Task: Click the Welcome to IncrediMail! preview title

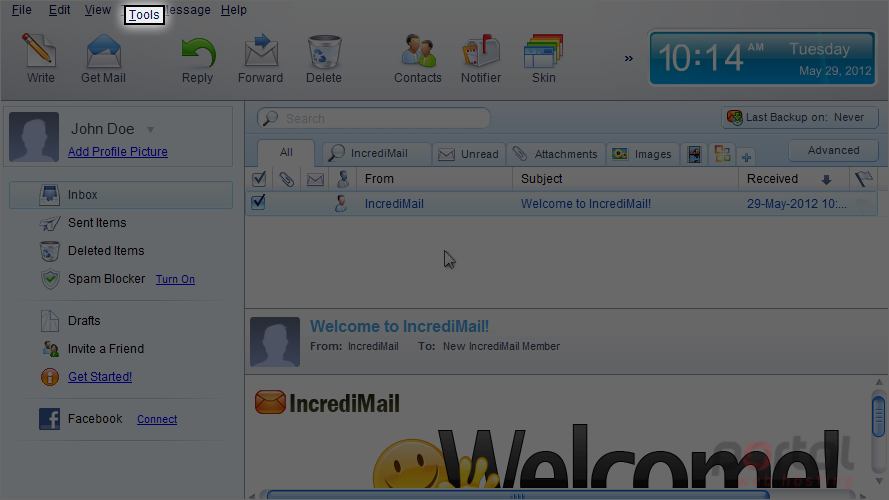Action: pos(399,327)
